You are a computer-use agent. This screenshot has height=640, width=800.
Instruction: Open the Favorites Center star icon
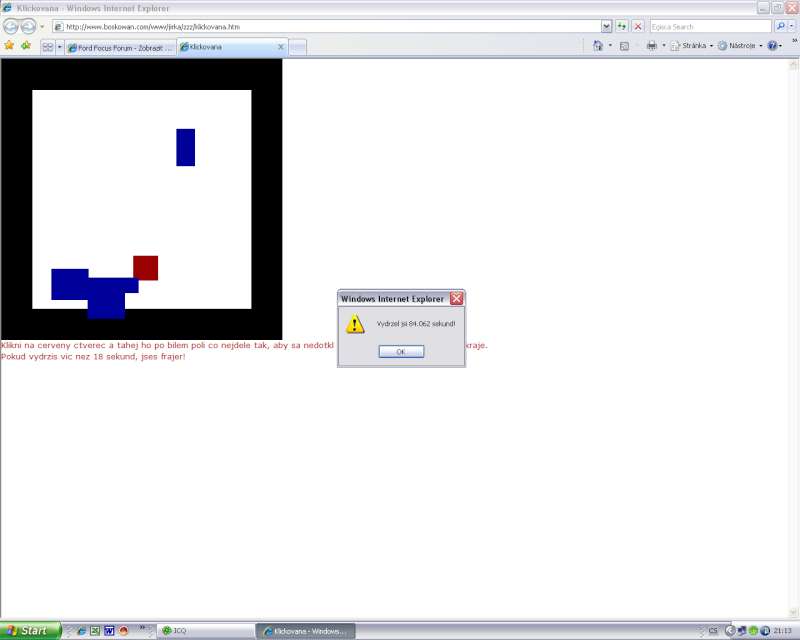pyautogui.click(x=9, y=46)
